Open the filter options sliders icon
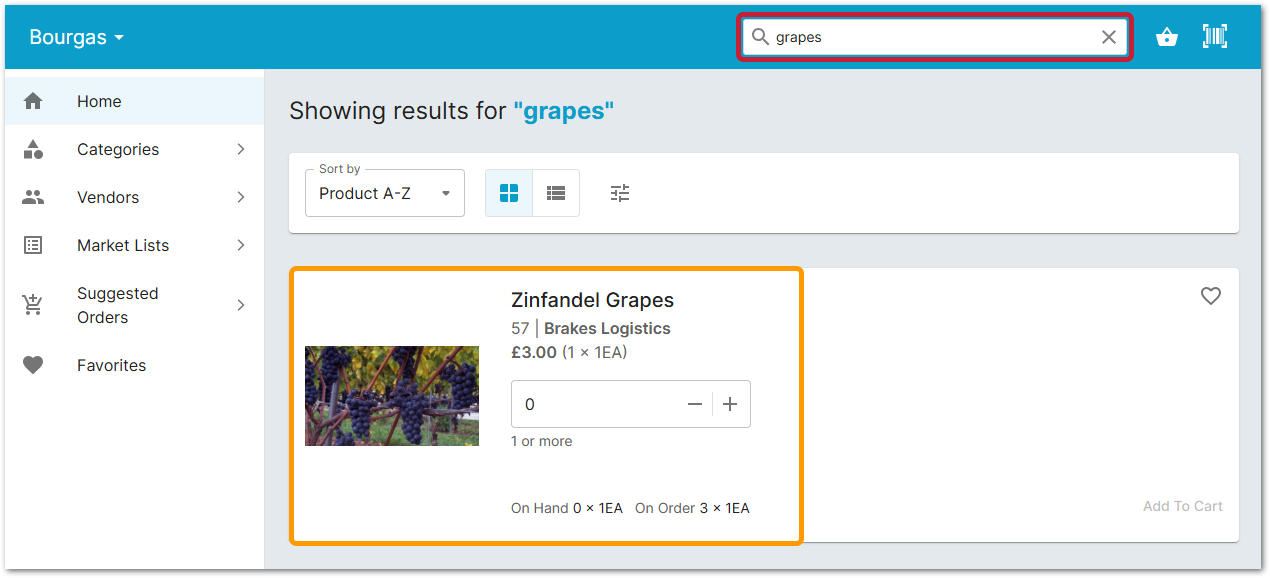 [620, 193]
